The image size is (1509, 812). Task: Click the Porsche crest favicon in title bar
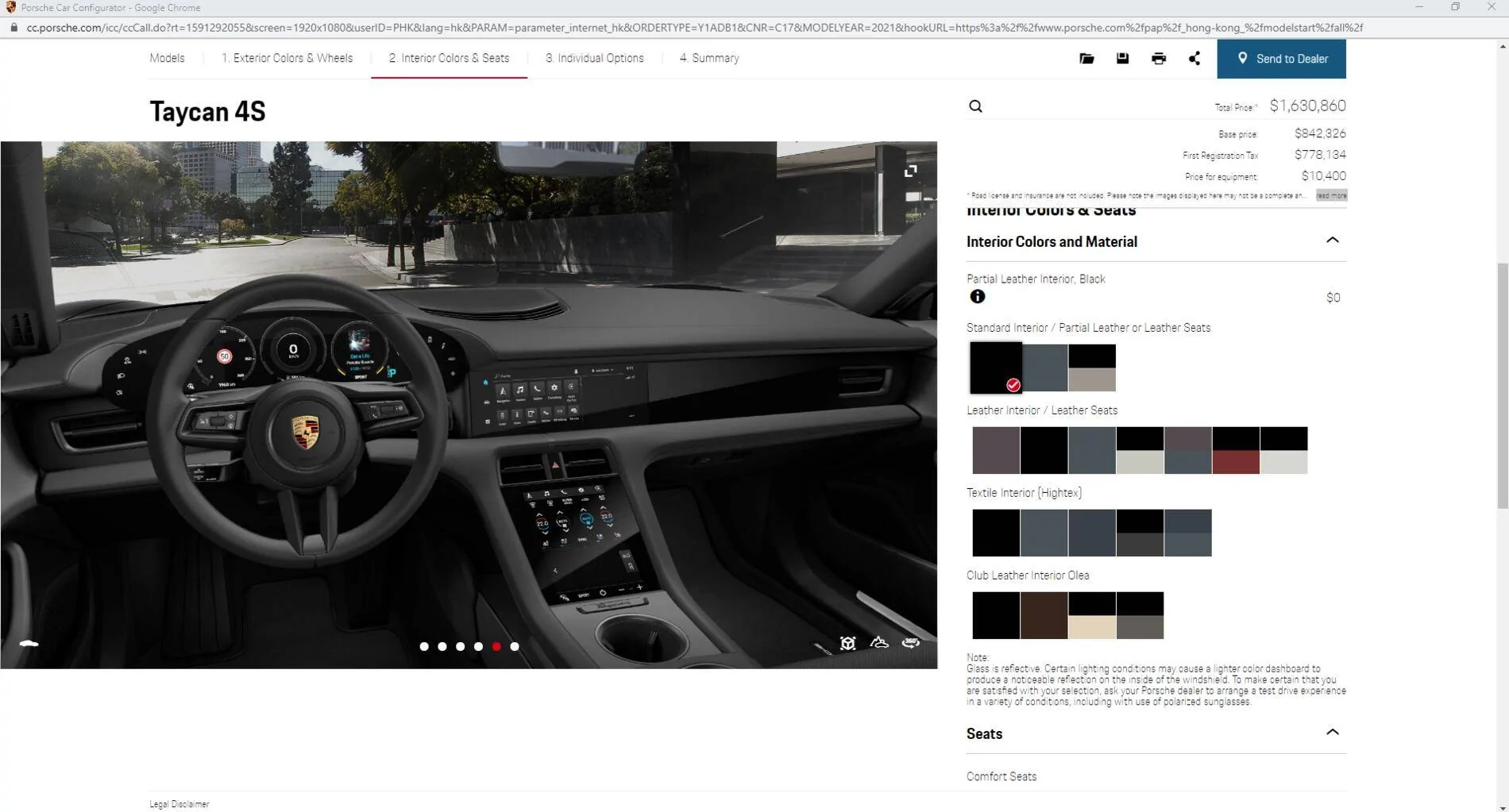(10, 7)
